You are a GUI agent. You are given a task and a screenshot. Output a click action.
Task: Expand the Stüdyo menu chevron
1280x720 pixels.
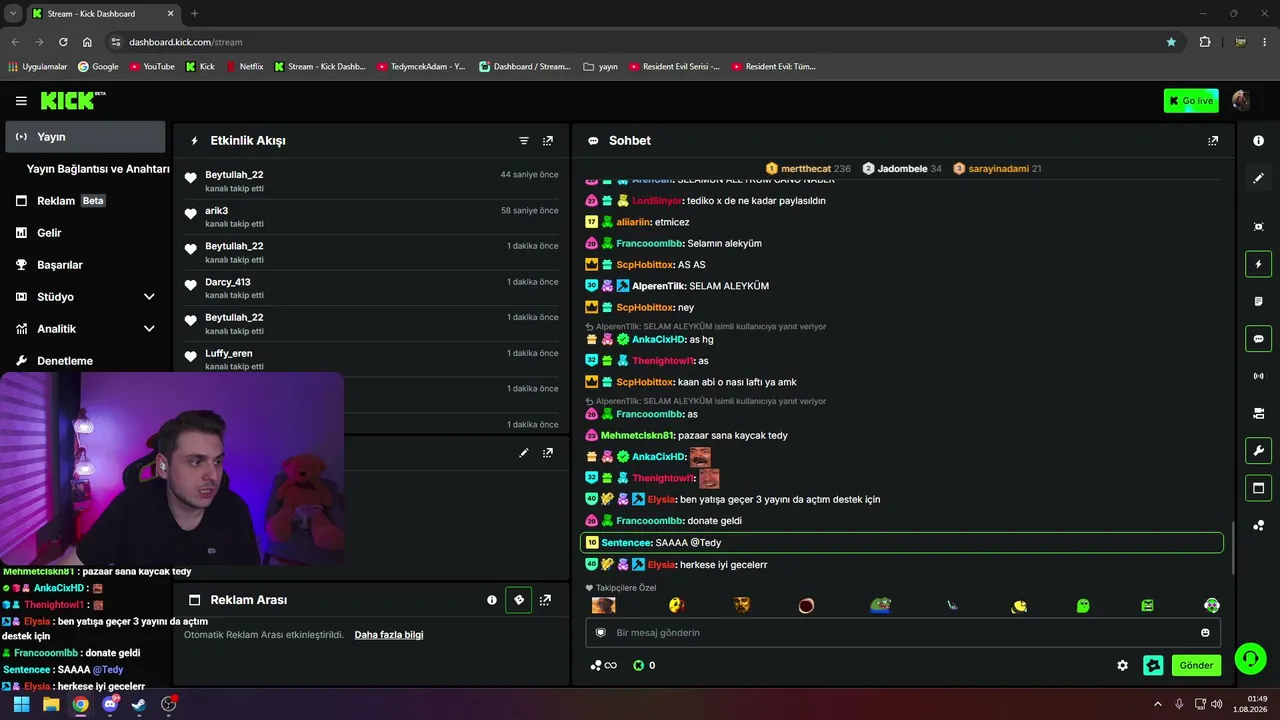point(149,297)
